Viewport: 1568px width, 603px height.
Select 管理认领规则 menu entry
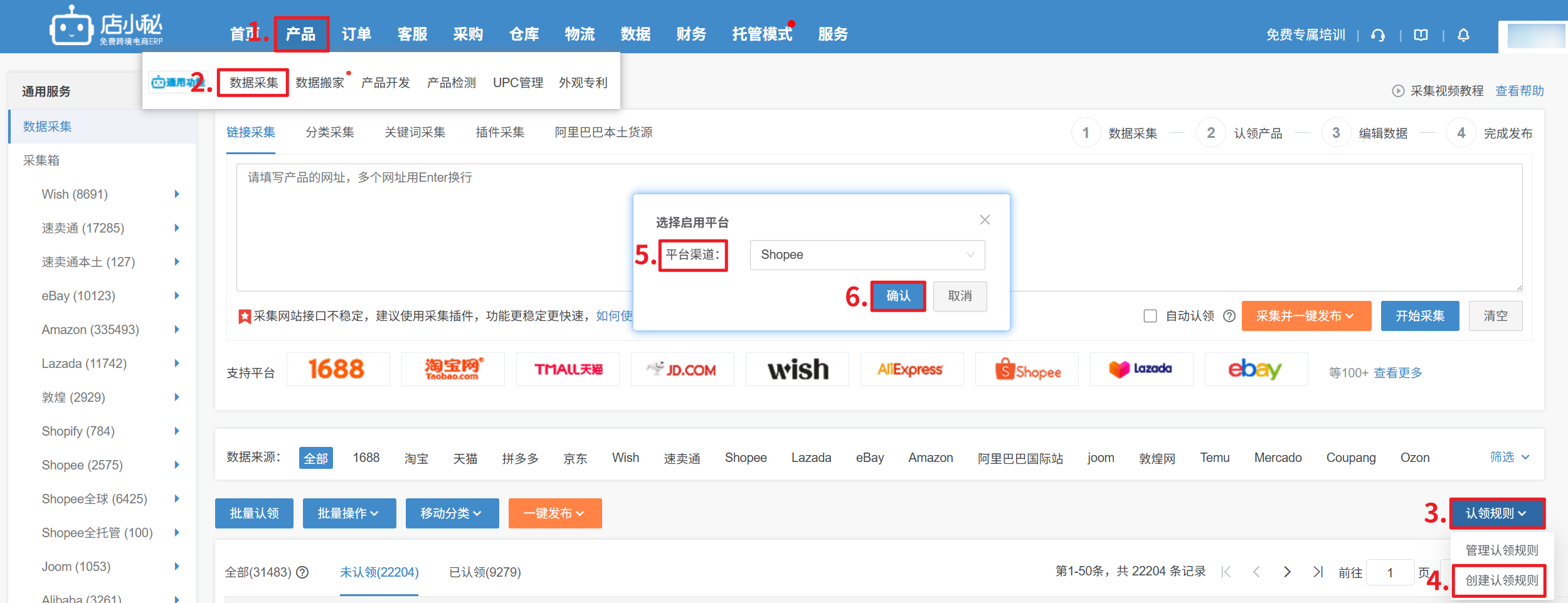point(1502,550)
